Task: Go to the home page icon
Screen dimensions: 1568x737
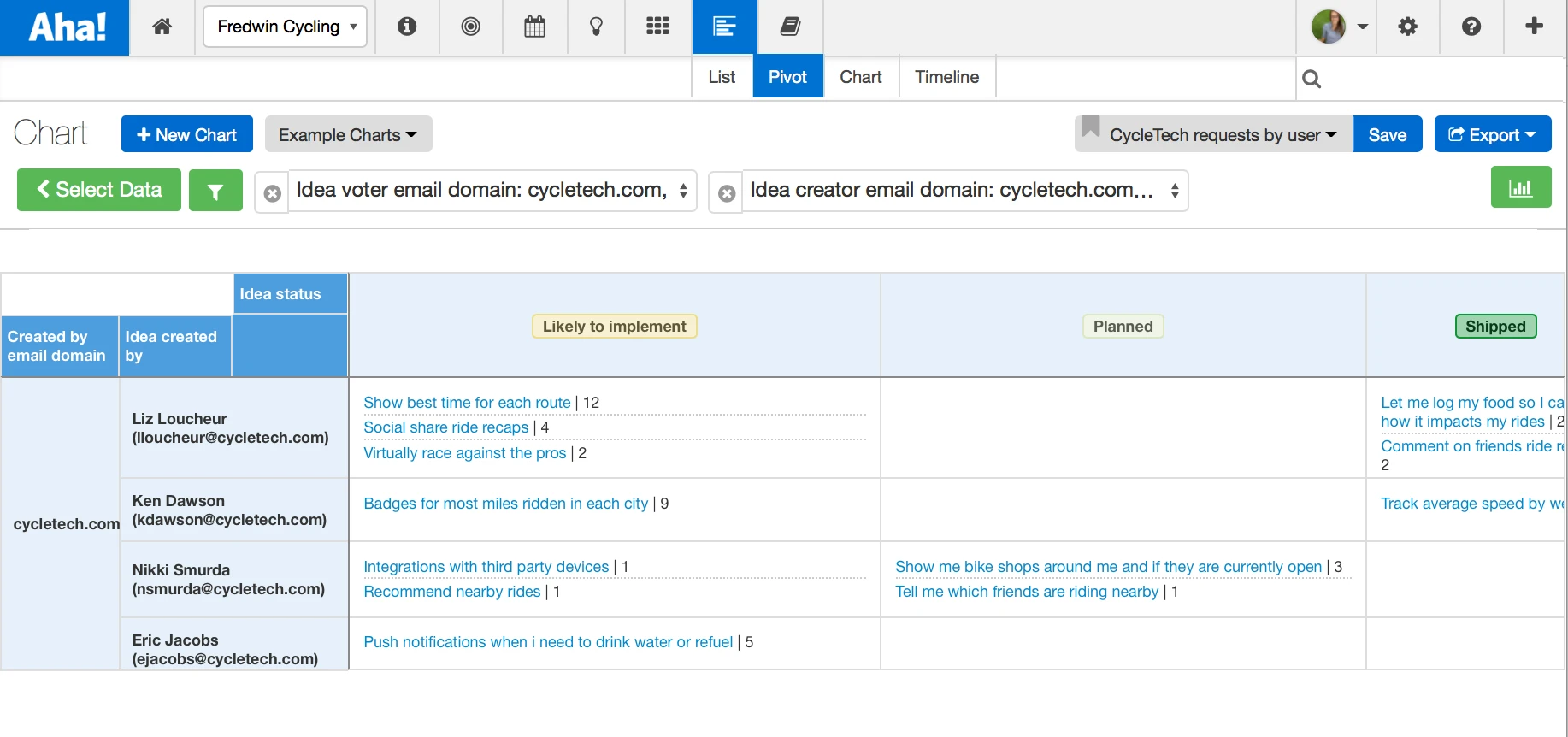Action: 162,27
